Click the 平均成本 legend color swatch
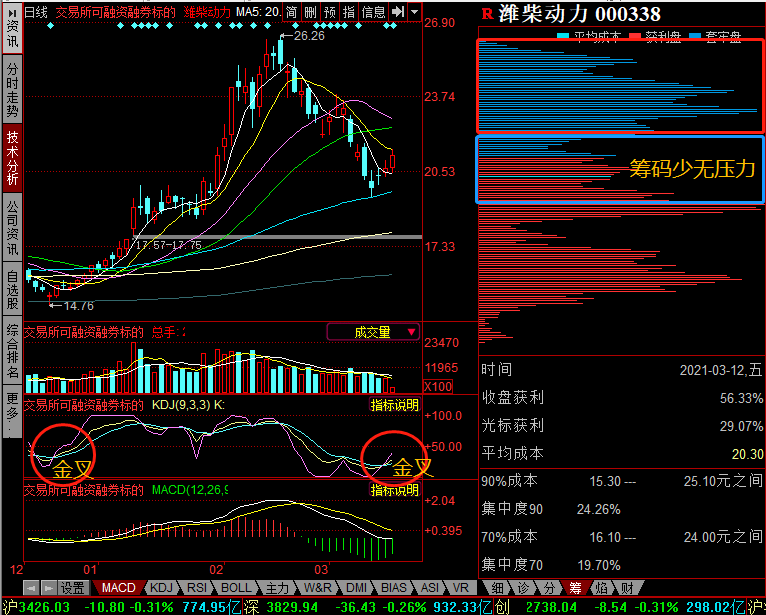The height and width of the screenshot is (615, 766). pyautogui.click(x=563, y=36)
